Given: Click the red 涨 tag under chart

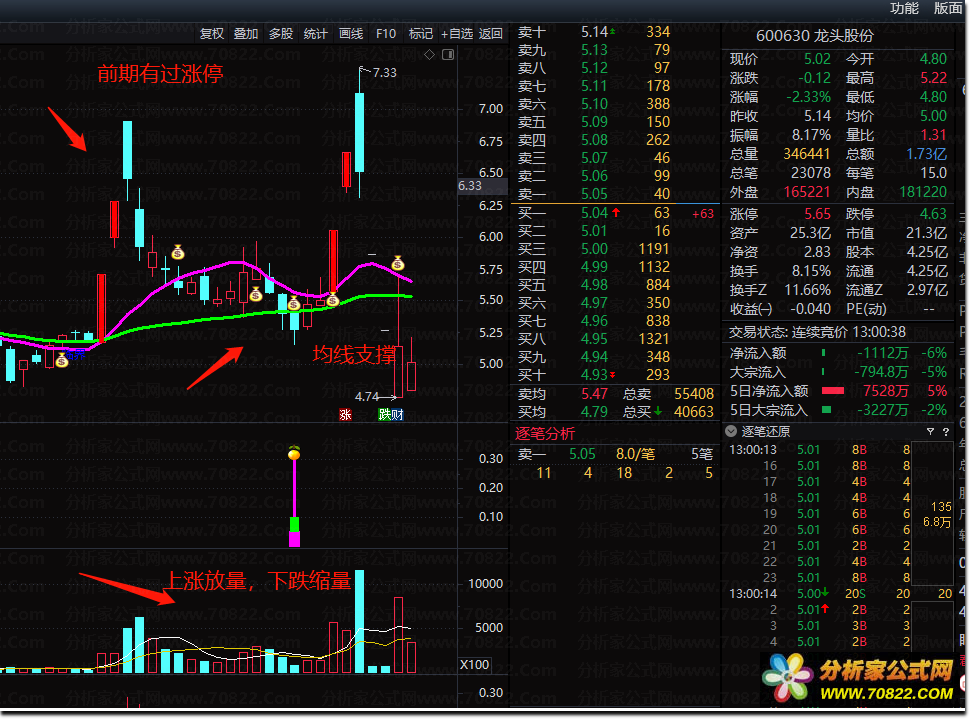Looking at the screenshot, I should pos(345,414).
